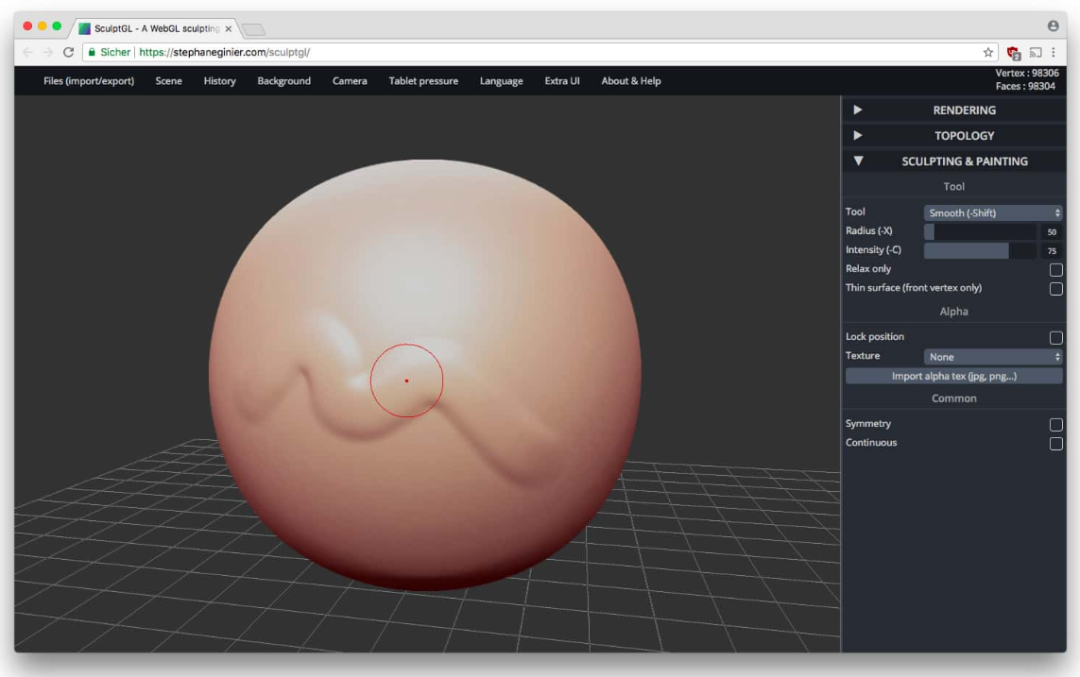This screenshot has width=1080, height=677.
Task: Reload the SculptGL page
Action: (x=63, y=52)
